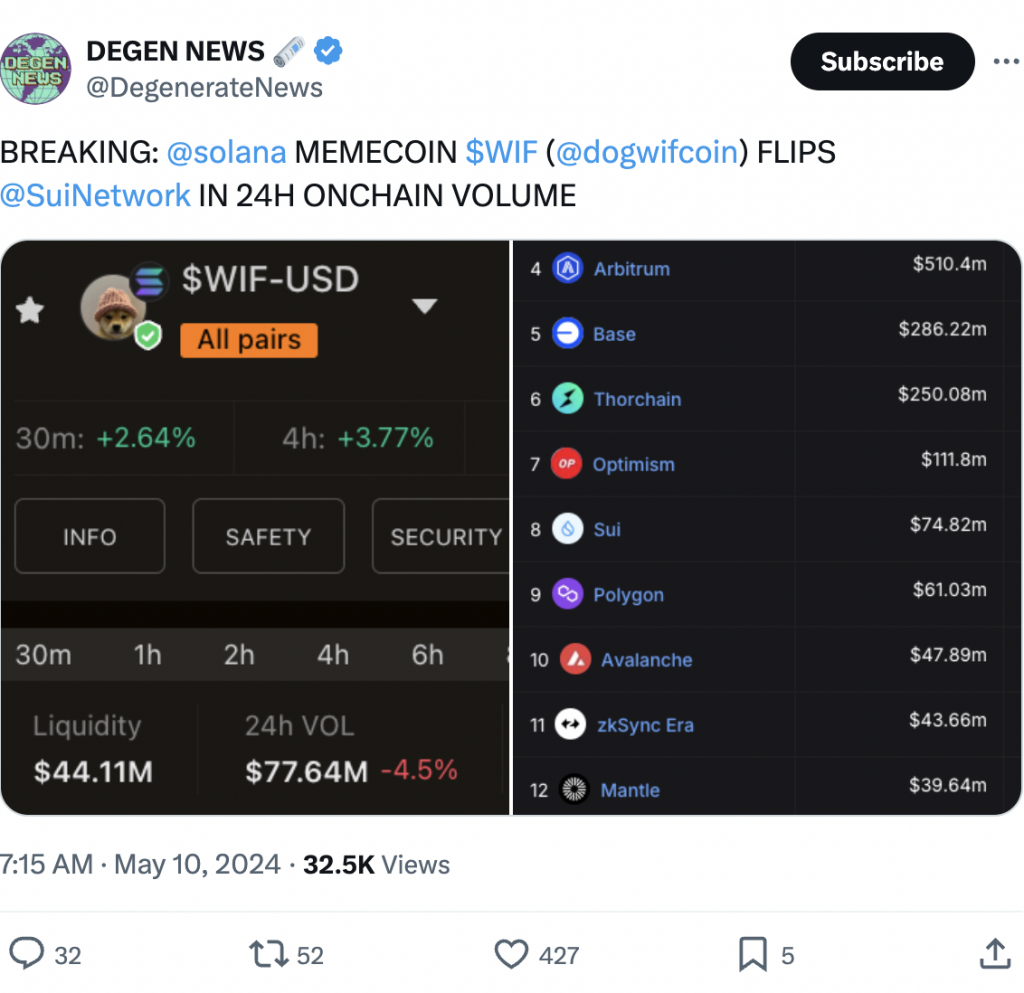This screenshot has width=1024, height=993.
Task: Open the @SuiNetwork mention link
Action: pos(95,195)
